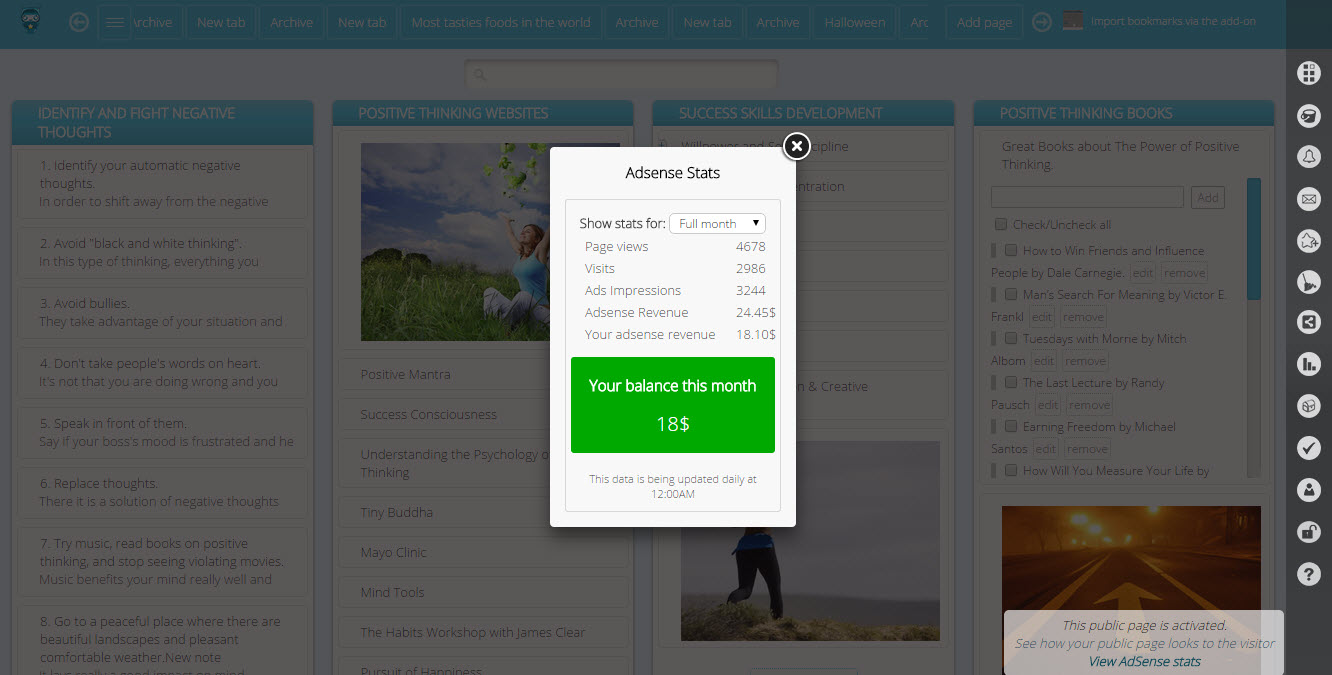This screenshot has height=675, width=1332.
Task: Switch to the Halloween tab
Action: click(x=854, y=22)
